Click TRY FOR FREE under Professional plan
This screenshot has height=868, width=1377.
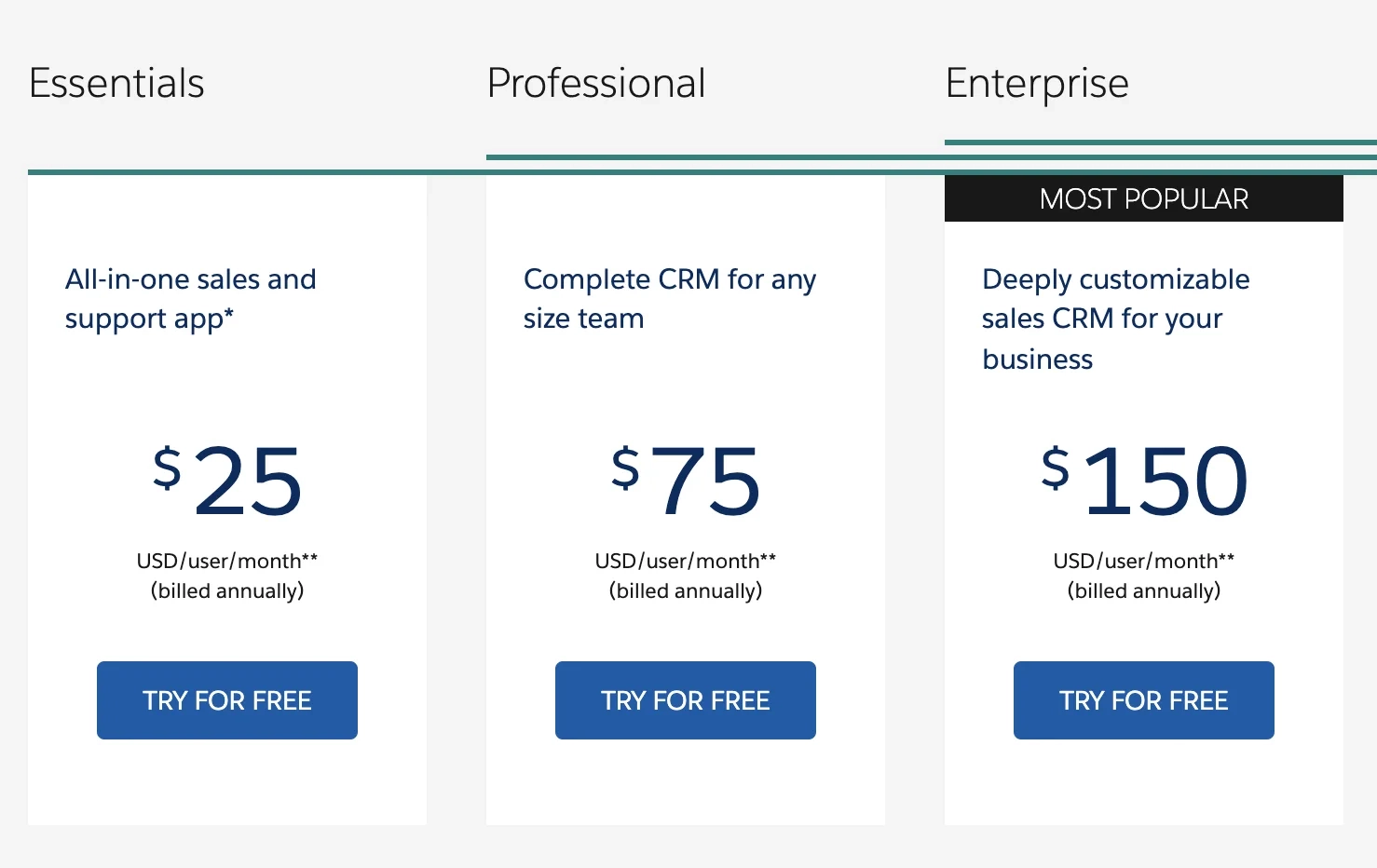pos(685,700)
